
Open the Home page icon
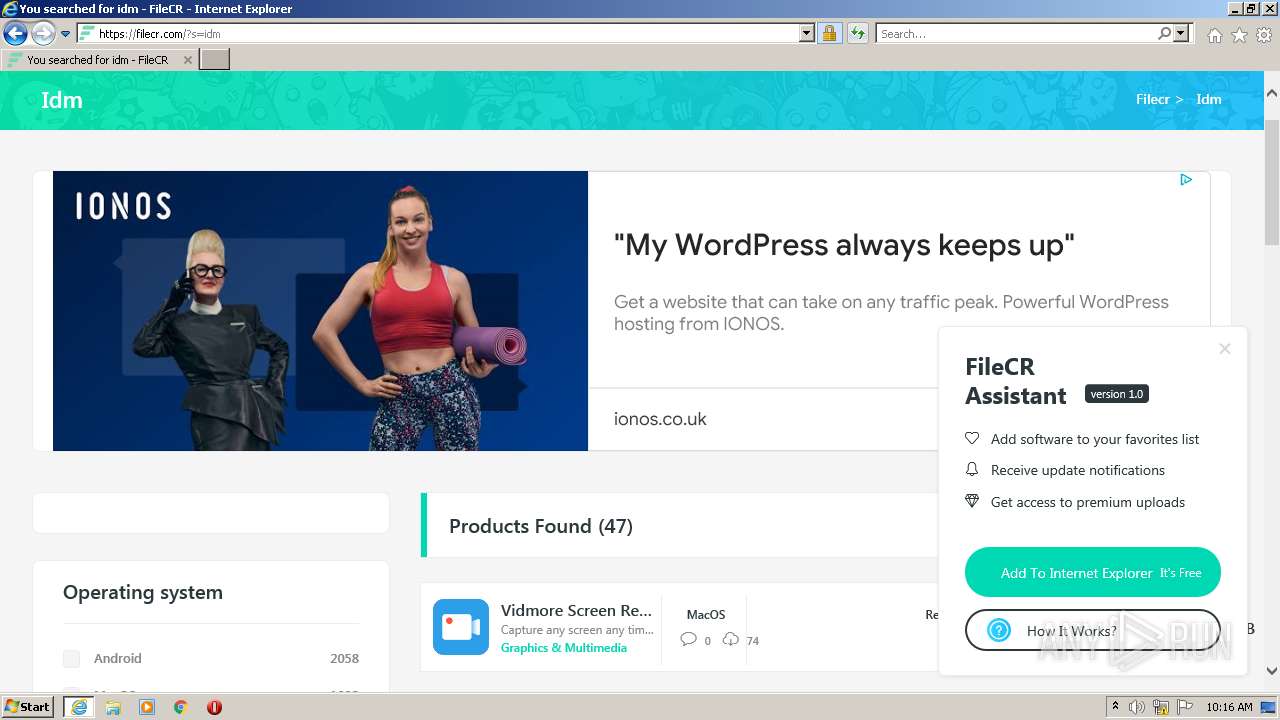click(1214, 35)
